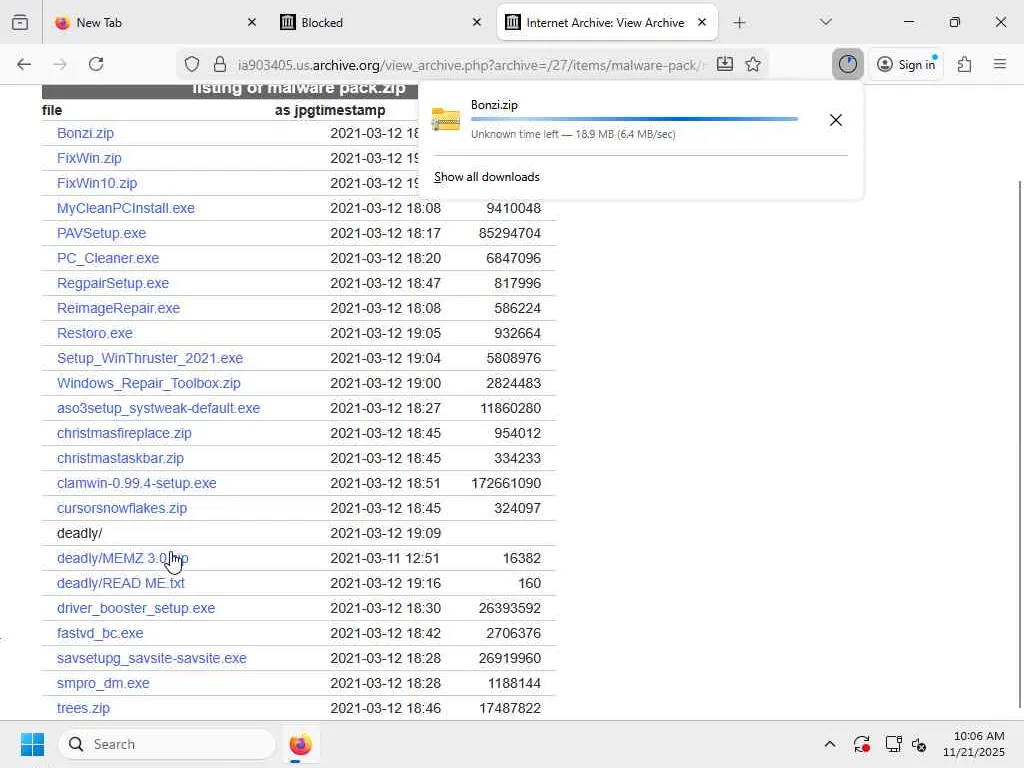Click smpro_dm.exe link

(103, 683)
